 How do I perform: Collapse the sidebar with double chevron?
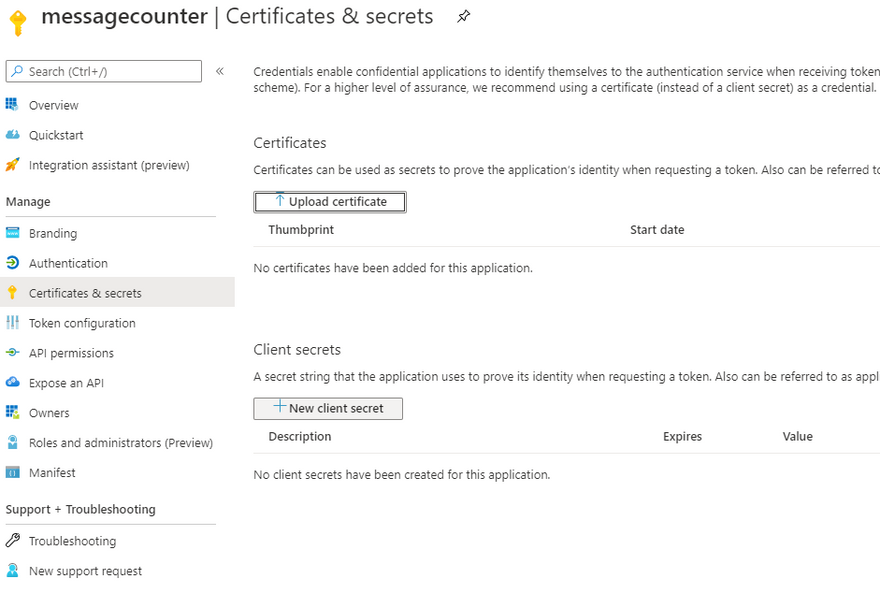tap(219, 71)
